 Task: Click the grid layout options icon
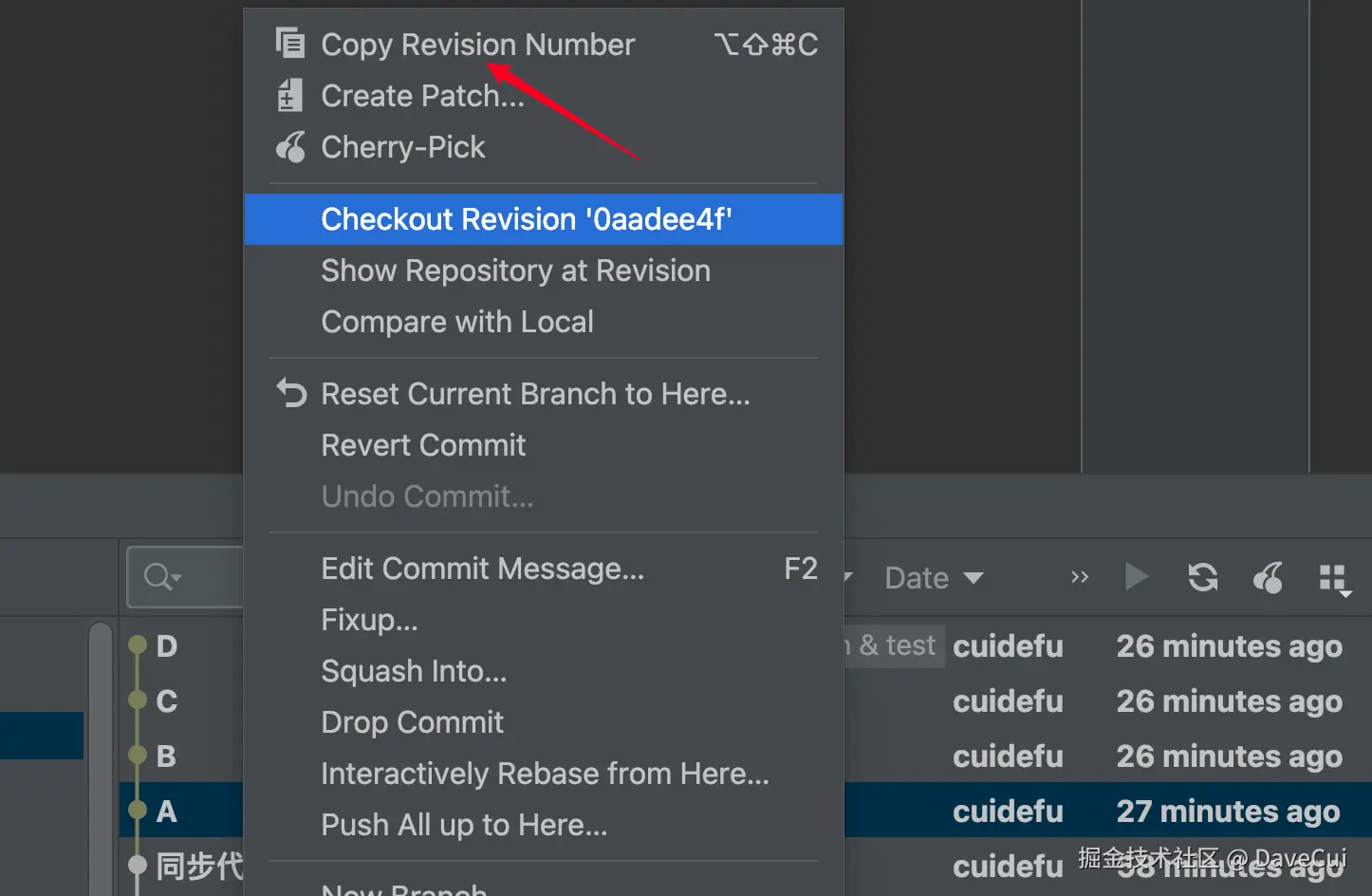point(1333,578)
